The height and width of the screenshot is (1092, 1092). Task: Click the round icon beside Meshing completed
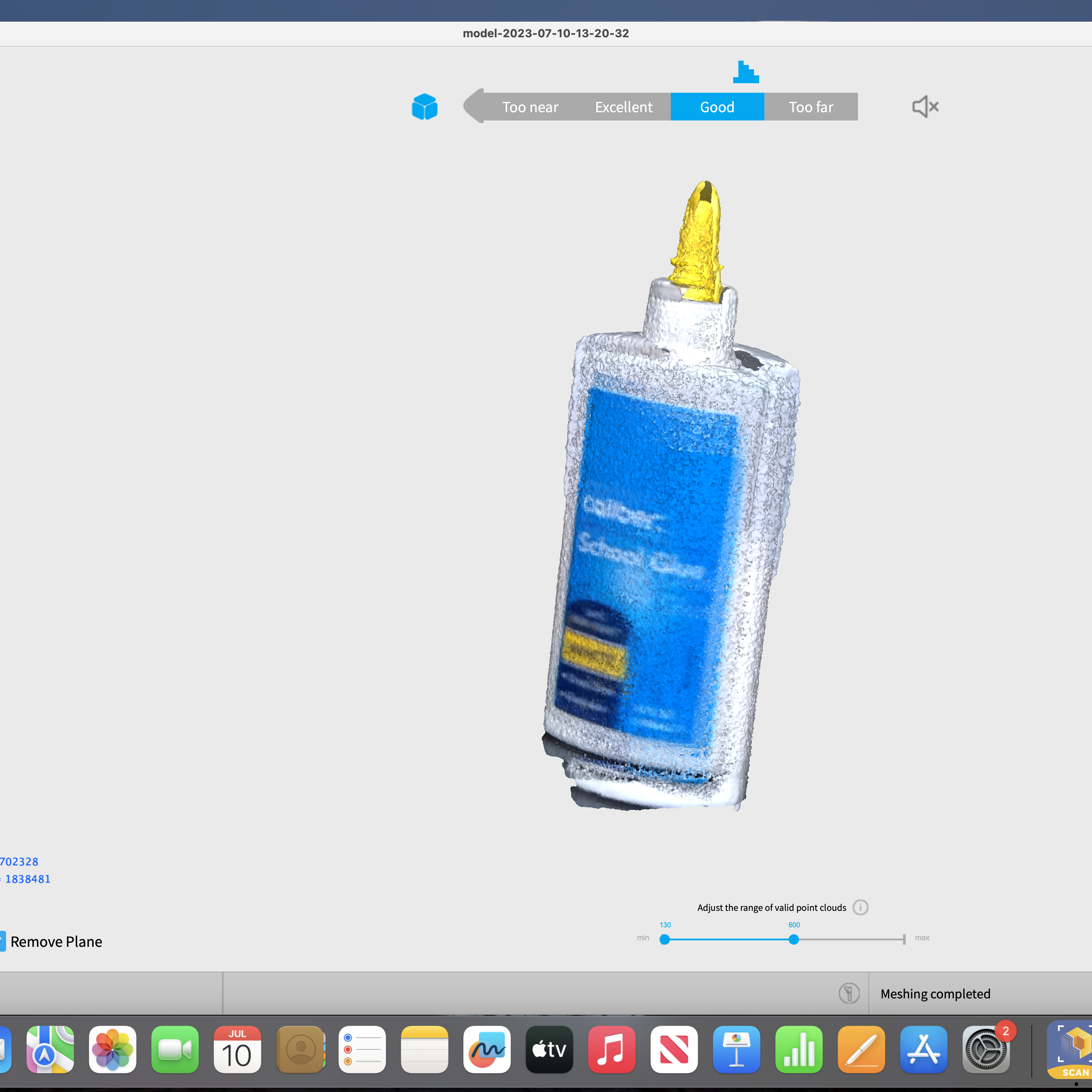click(x=849, y=993)
